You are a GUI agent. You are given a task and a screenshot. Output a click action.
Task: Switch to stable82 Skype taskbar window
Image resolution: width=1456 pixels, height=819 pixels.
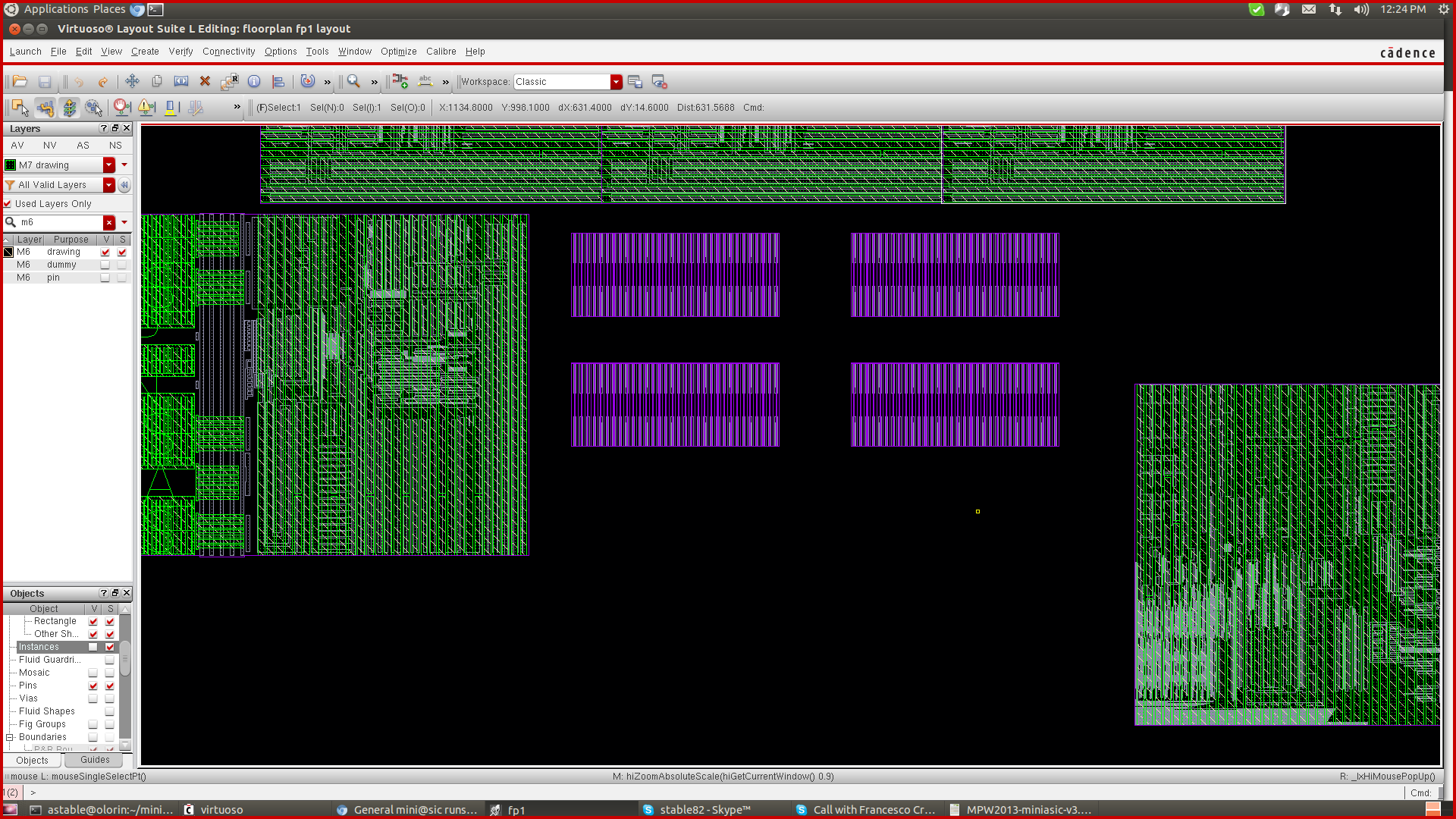click(704, 810)
